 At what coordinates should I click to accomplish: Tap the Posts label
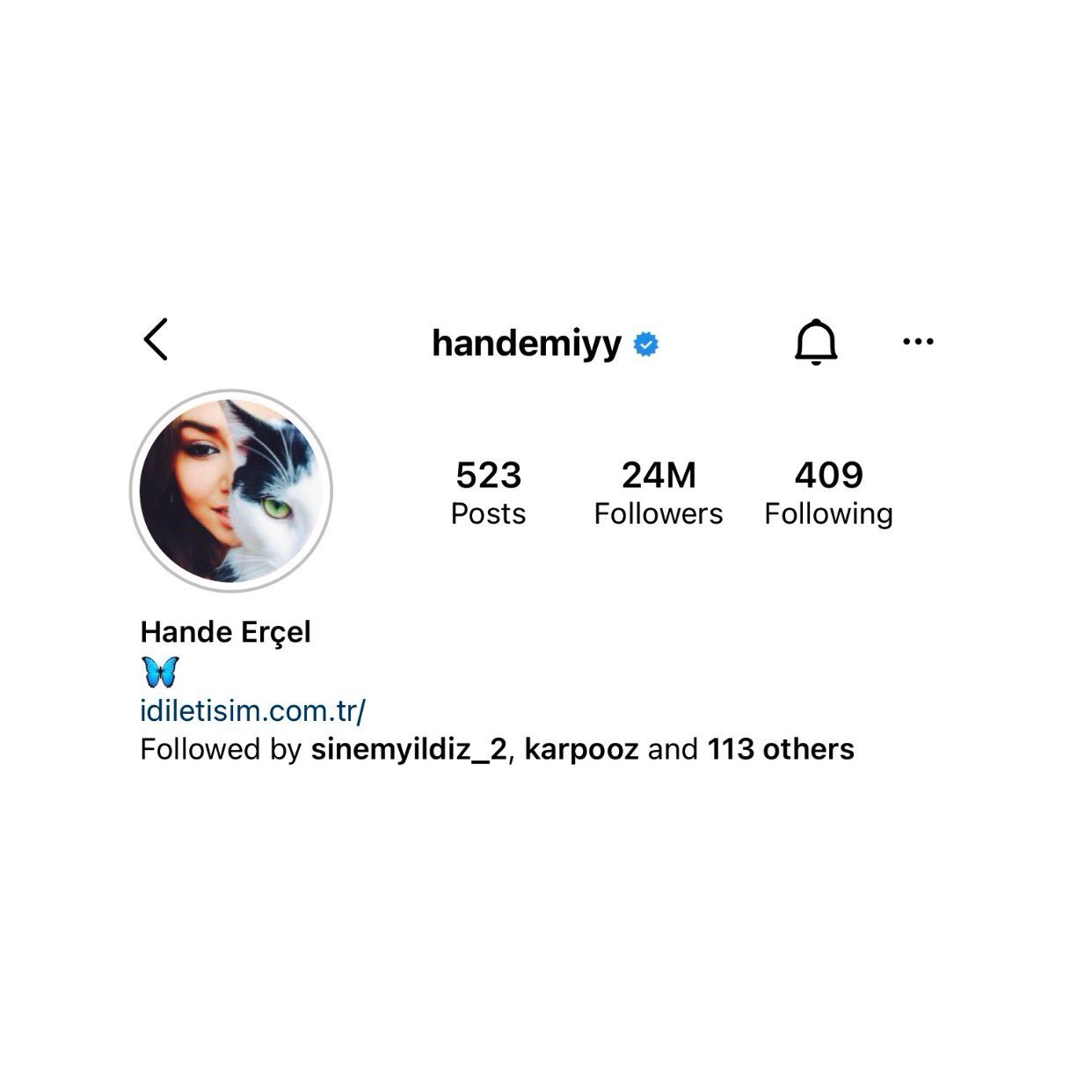(489, 513)
